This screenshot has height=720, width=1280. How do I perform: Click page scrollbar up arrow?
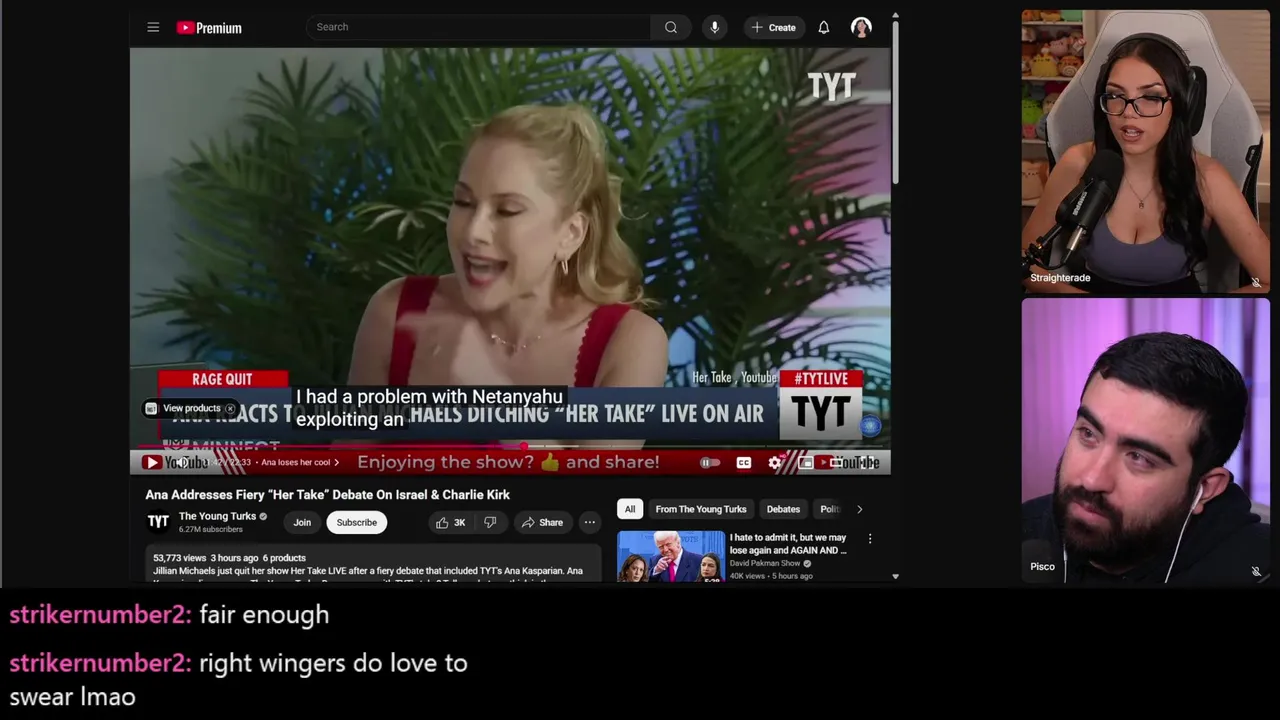895,16
